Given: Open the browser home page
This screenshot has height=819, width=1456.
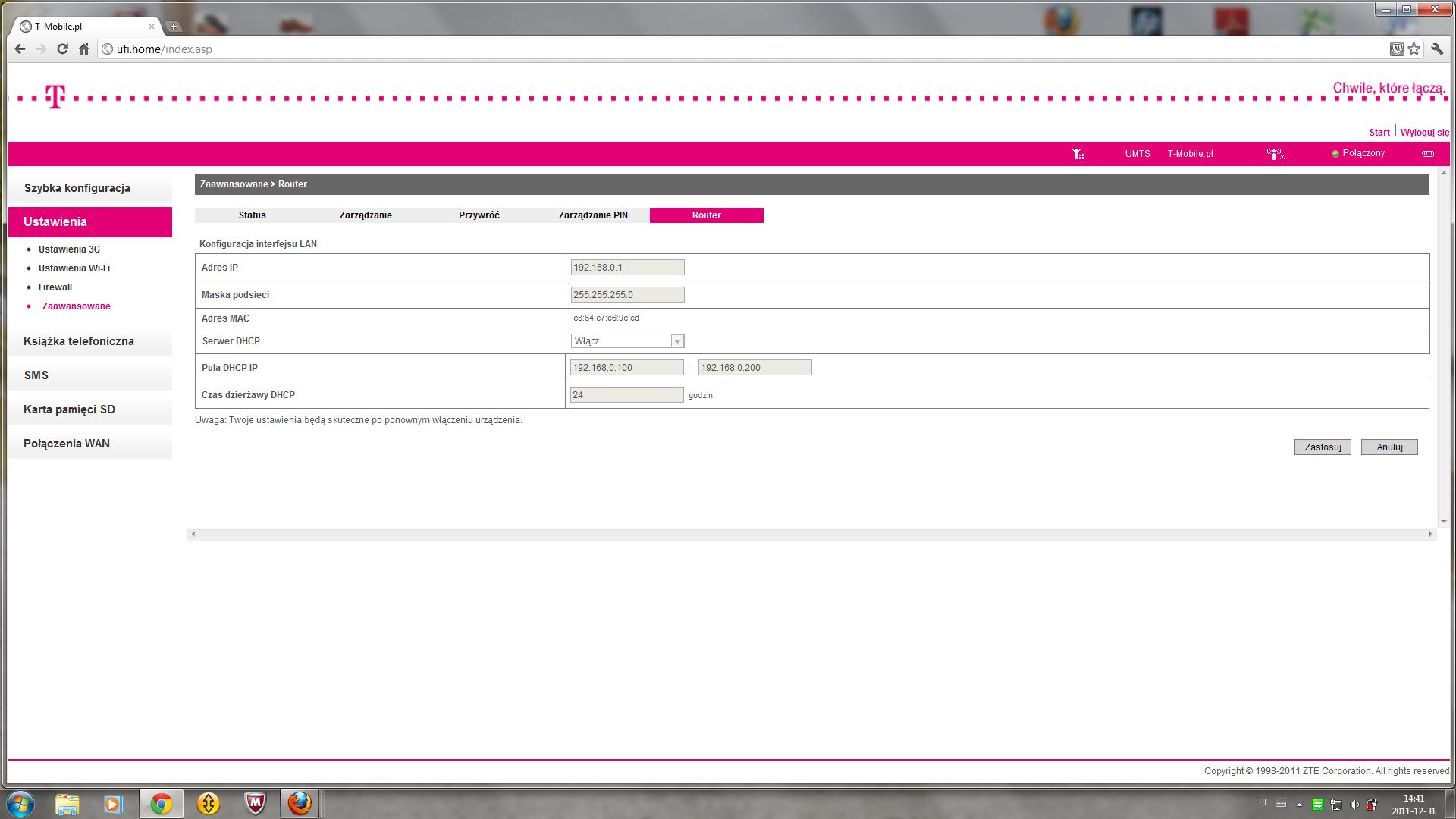Looking at the screenshot, I should pos(84,49).
